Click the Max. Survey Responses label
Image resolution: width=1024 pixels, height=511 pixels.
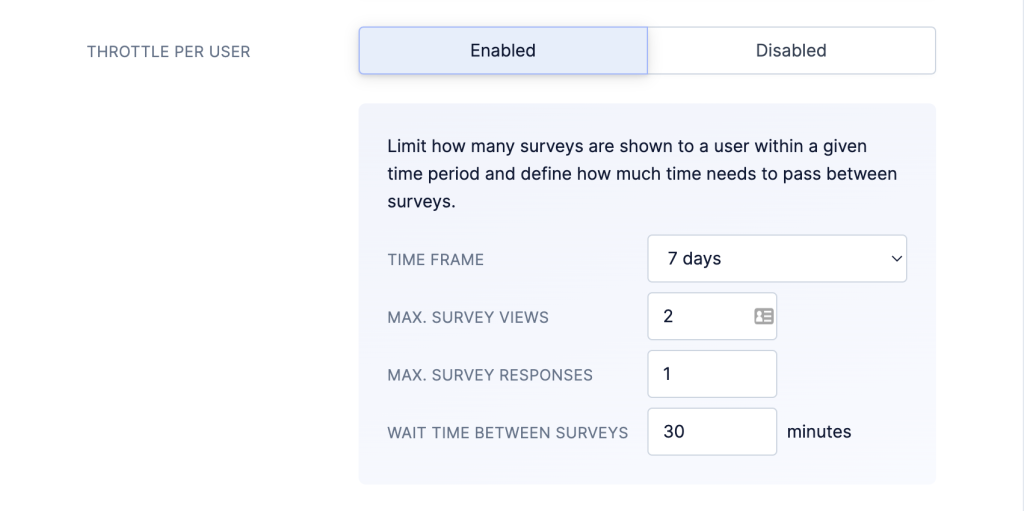coord(490,375)
